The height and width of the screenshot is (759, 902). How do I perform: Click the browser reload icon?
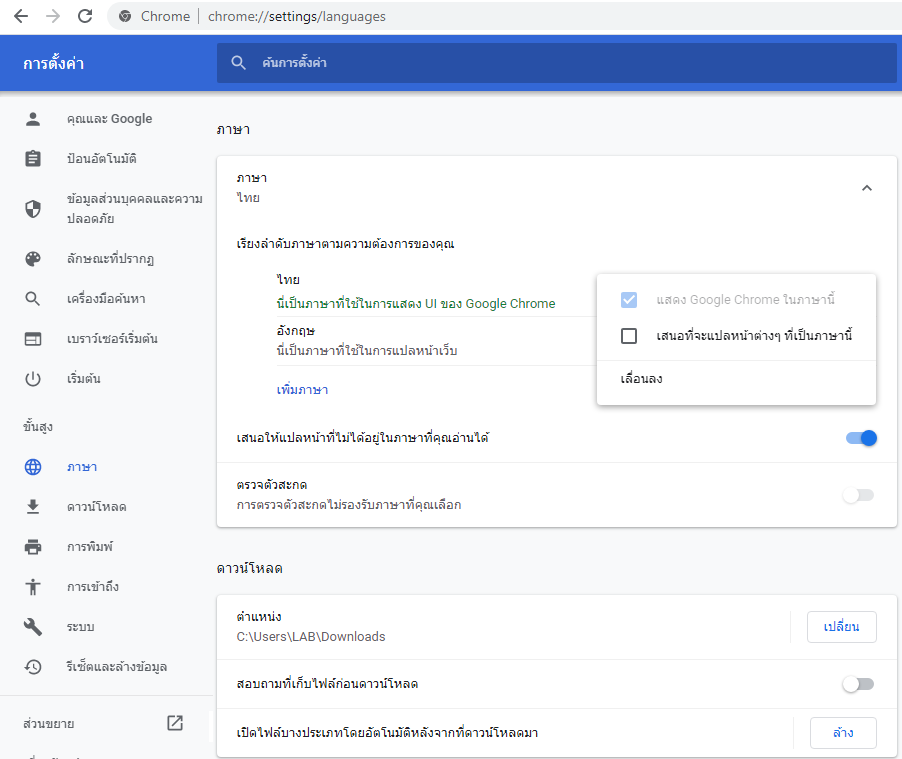pos(84,16)
